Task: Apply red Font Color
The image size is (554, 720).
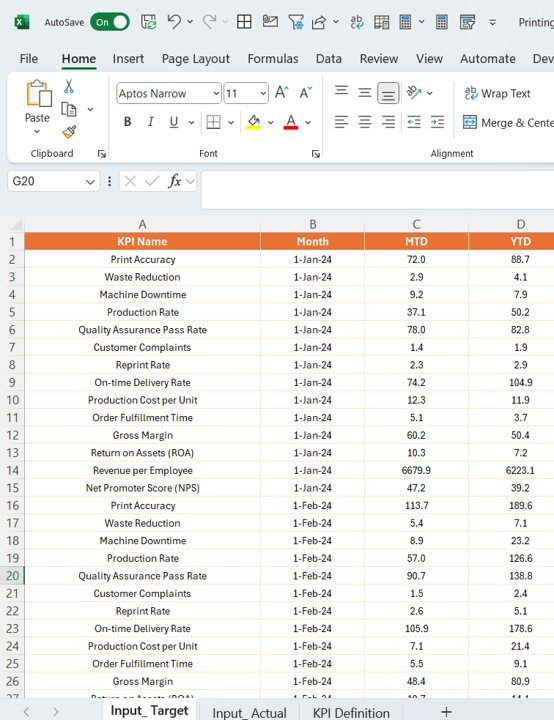Action: (291, 122)
